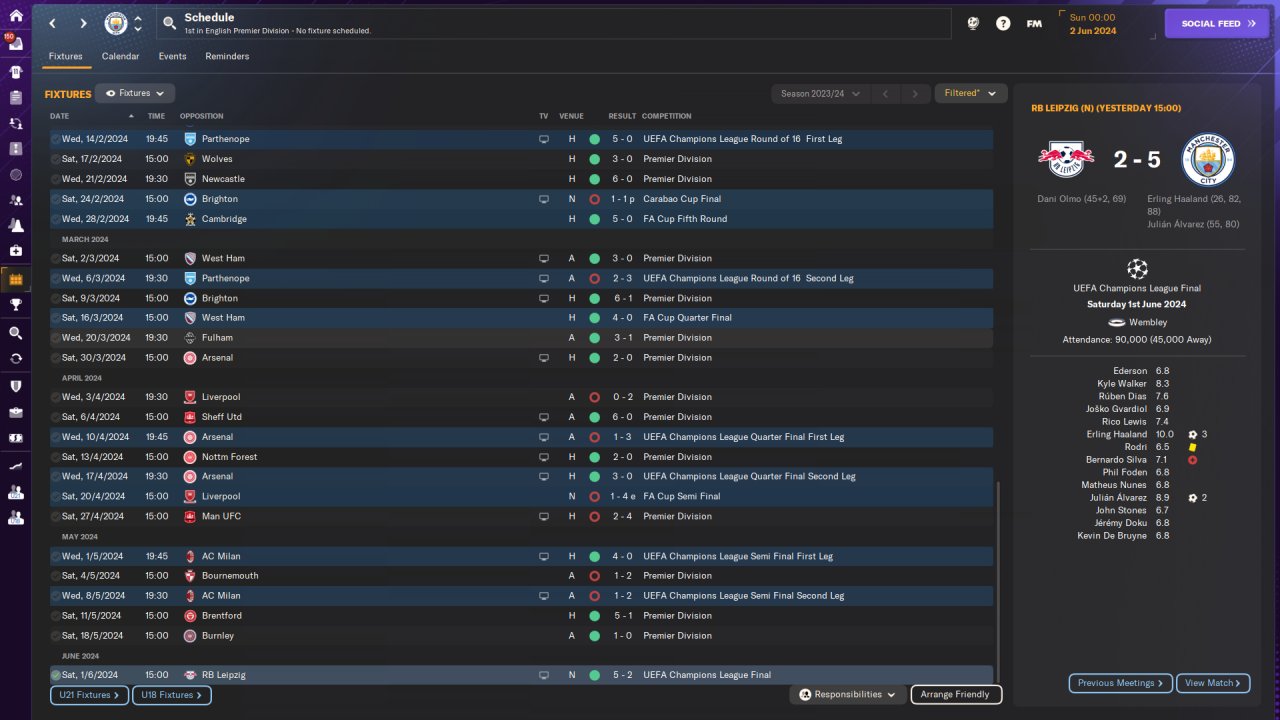Switch to the Events tab

point(172,56)
